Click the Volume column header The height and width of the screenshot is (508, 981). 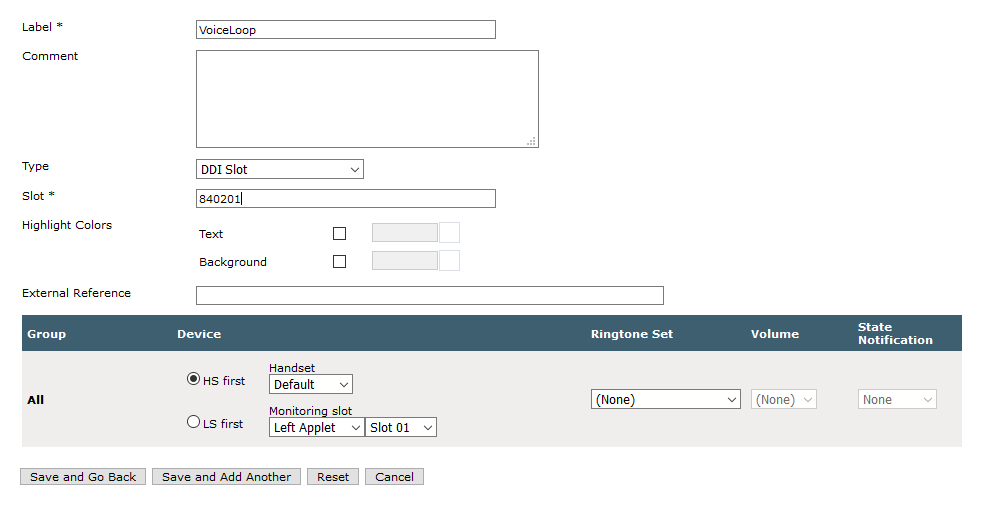(775, 334)
